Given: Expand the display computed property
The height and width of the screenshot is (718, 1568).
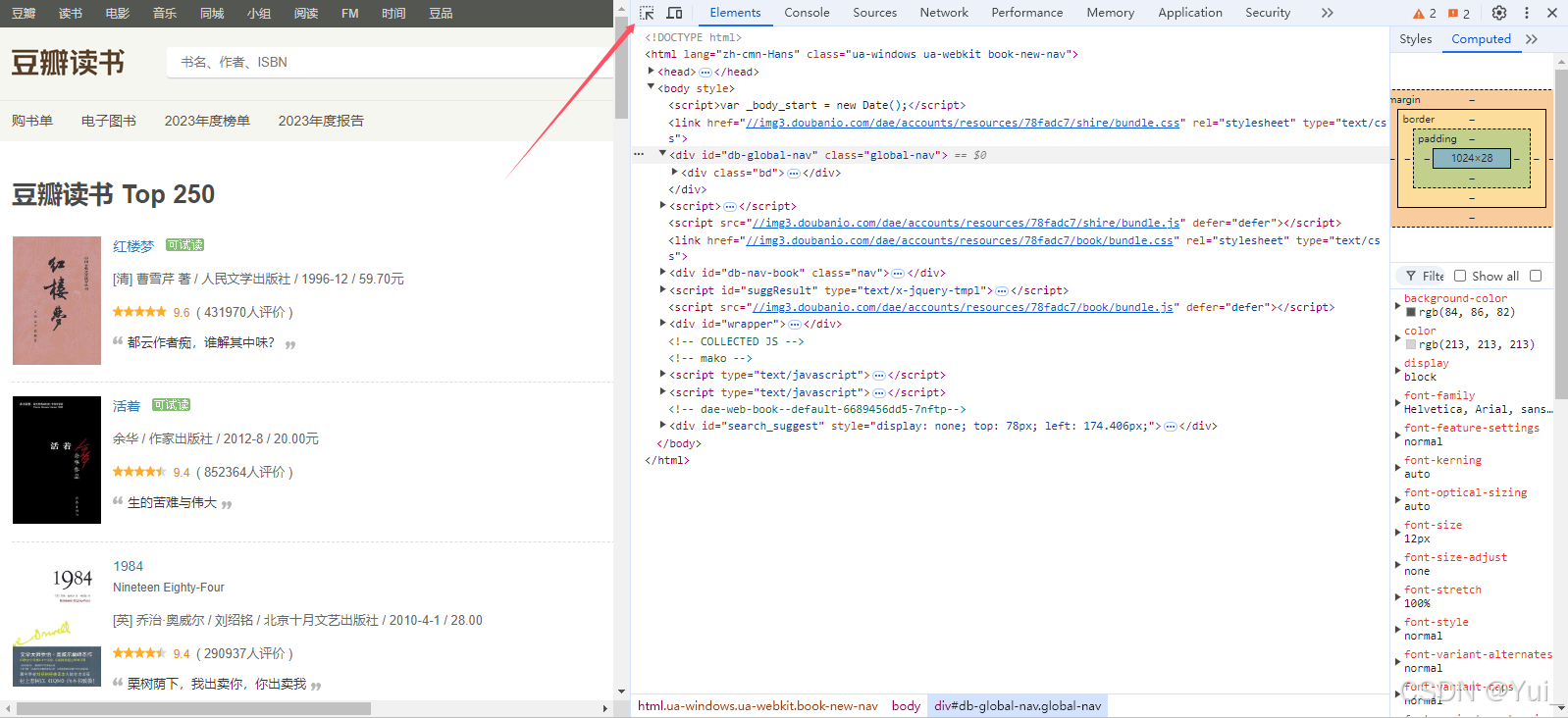Looking at the screenshot, I should point(1398,370).
